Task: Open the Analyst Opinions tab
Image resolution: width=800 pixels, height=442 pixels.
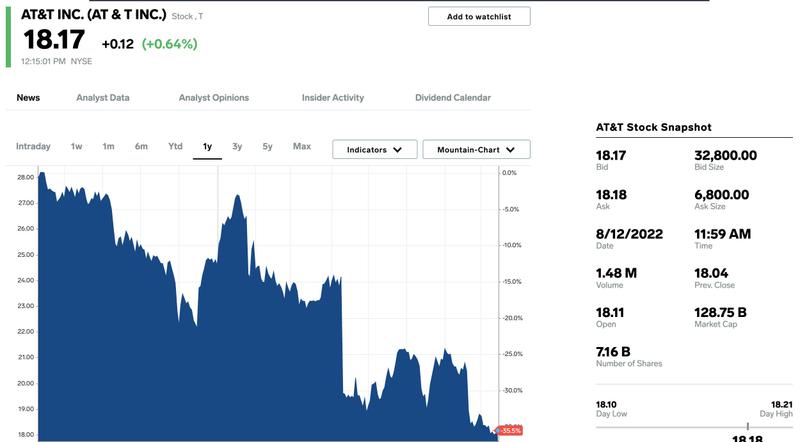Action: pyautogui.click(x=214, y=97)
